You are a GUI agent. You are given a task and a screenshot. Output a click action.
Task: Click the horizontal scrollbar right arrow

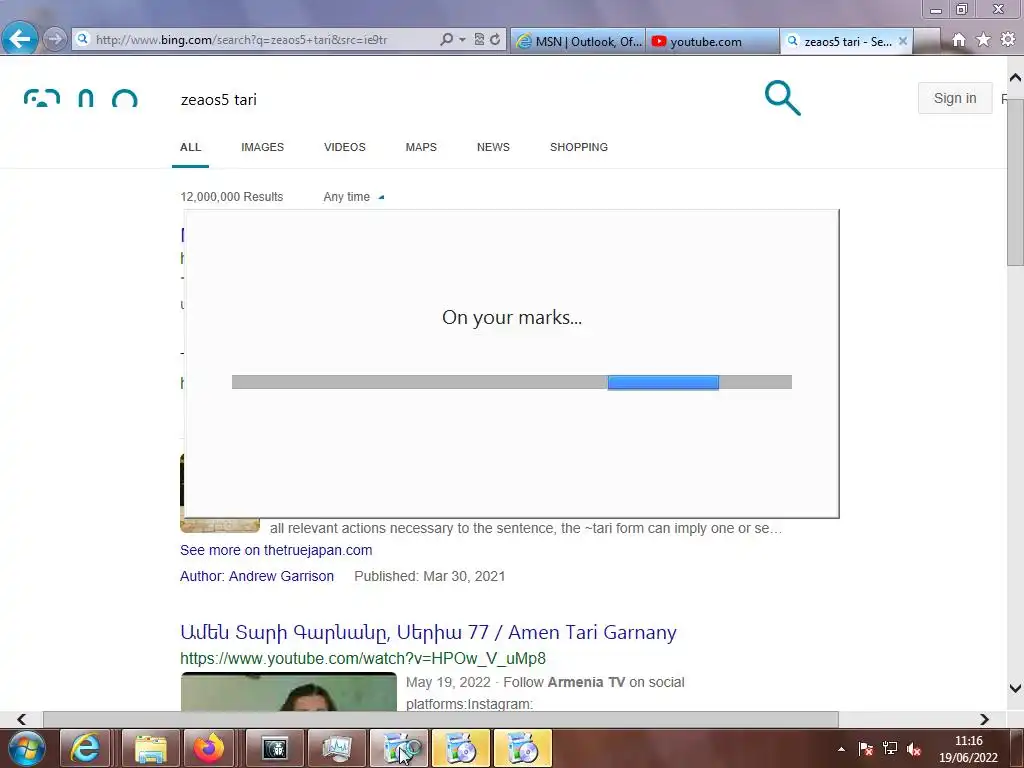click(984, 719)
